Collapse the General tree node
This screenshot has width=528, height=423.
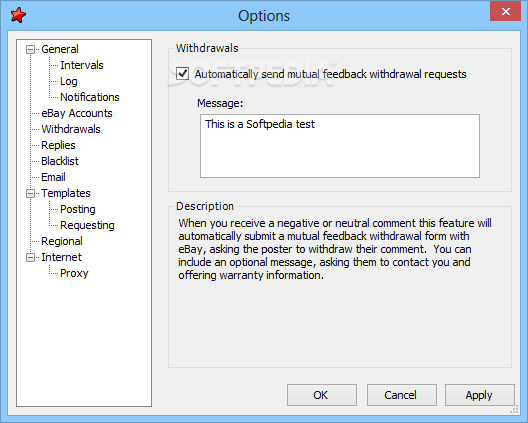point(30,50)
